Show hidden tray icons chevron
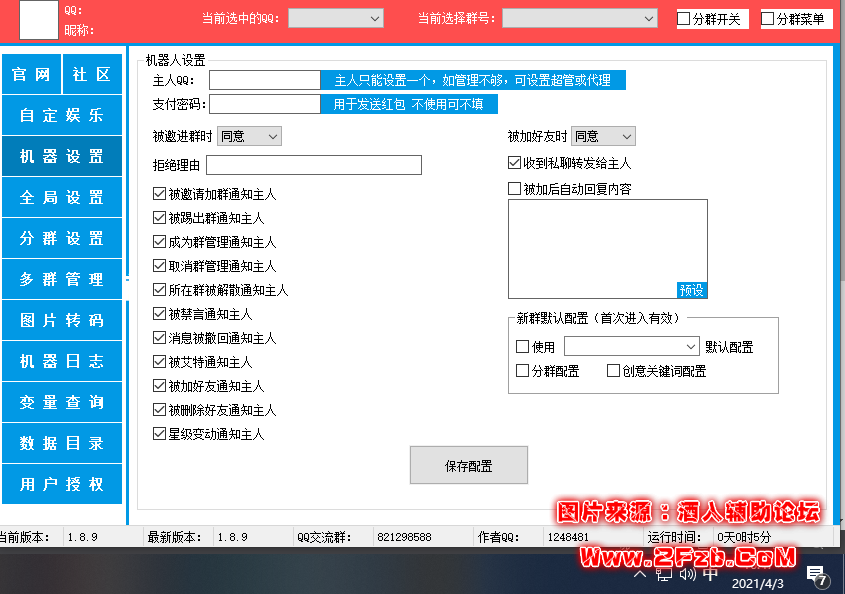This screenshot has height=594, width=845. [641, 574]
